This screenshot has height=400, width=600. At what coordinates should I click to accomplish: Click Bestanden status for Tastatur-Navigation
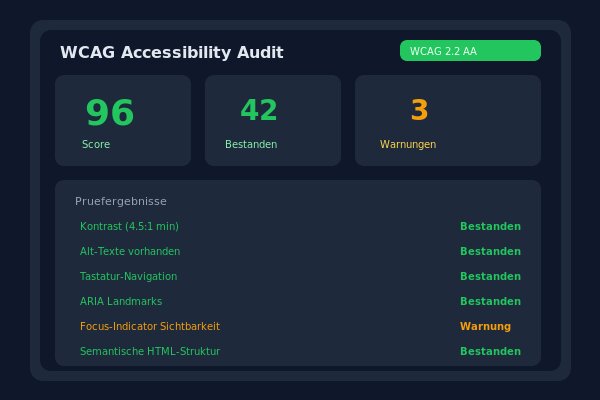490,276
